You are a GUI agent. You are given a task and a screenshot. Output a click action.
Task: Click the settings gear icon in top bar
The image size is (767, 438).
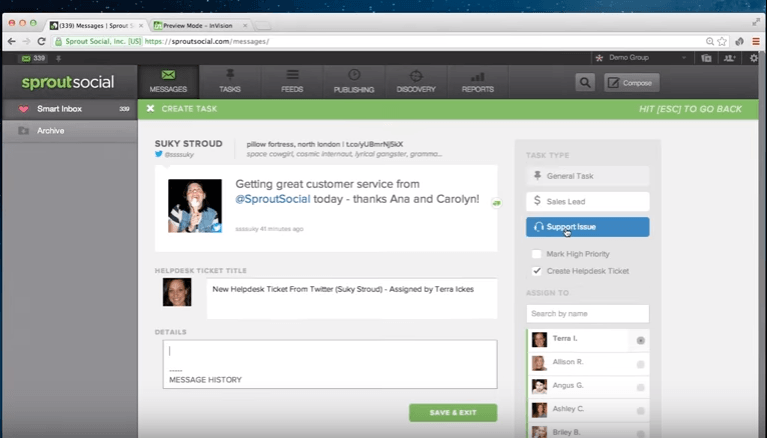(x=754, y=58)
